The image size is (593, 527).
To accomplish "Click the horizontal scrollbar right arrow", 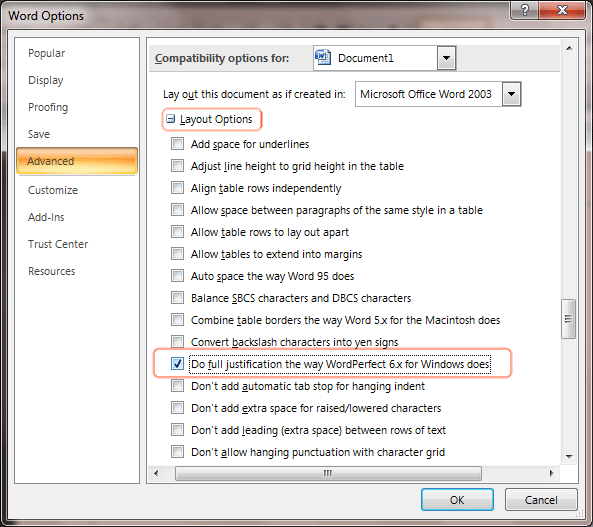I will (x=552, y=473).
